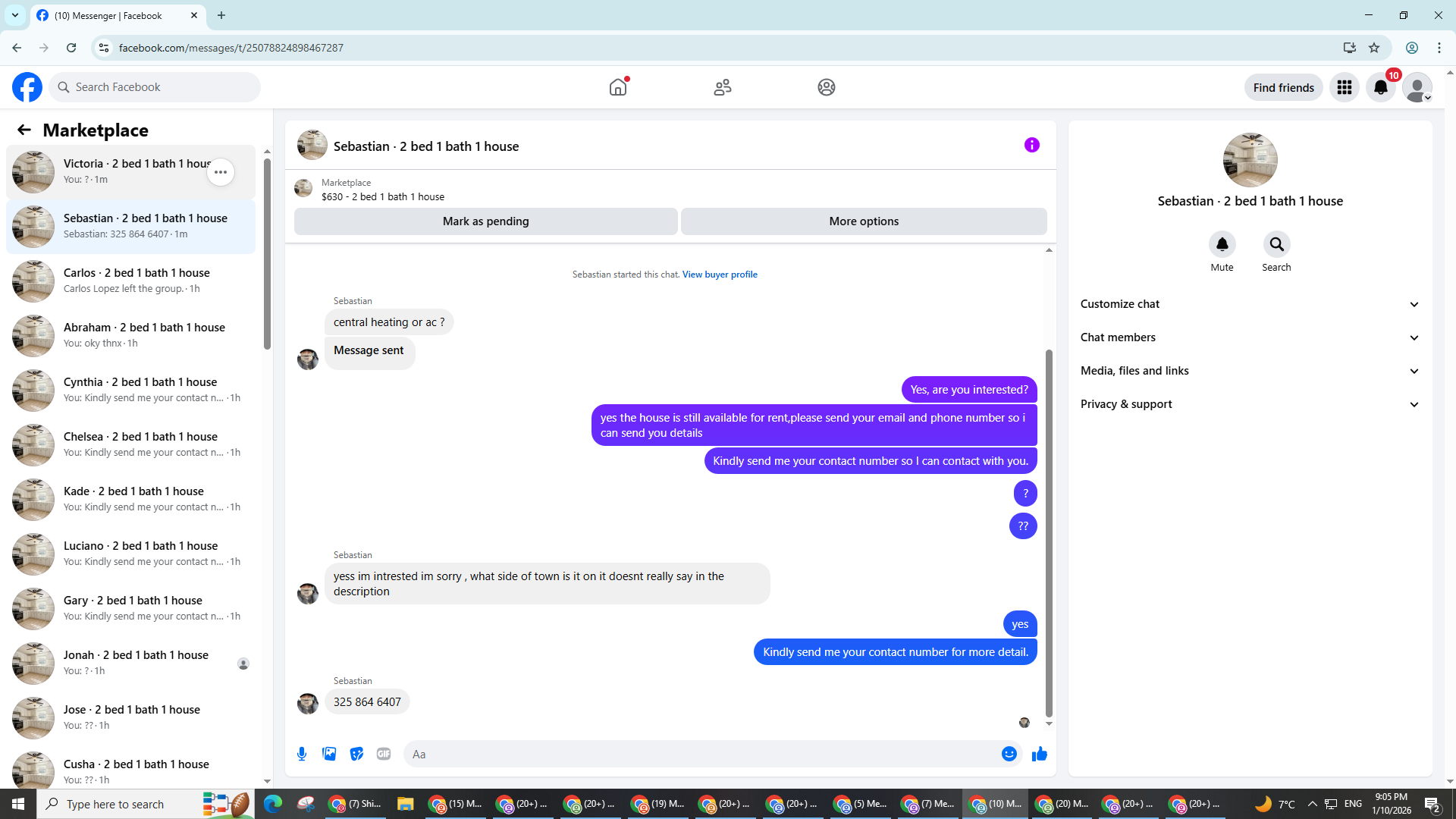Expand Media, files and links section

pyautogui.click(x=1249, y=371)
